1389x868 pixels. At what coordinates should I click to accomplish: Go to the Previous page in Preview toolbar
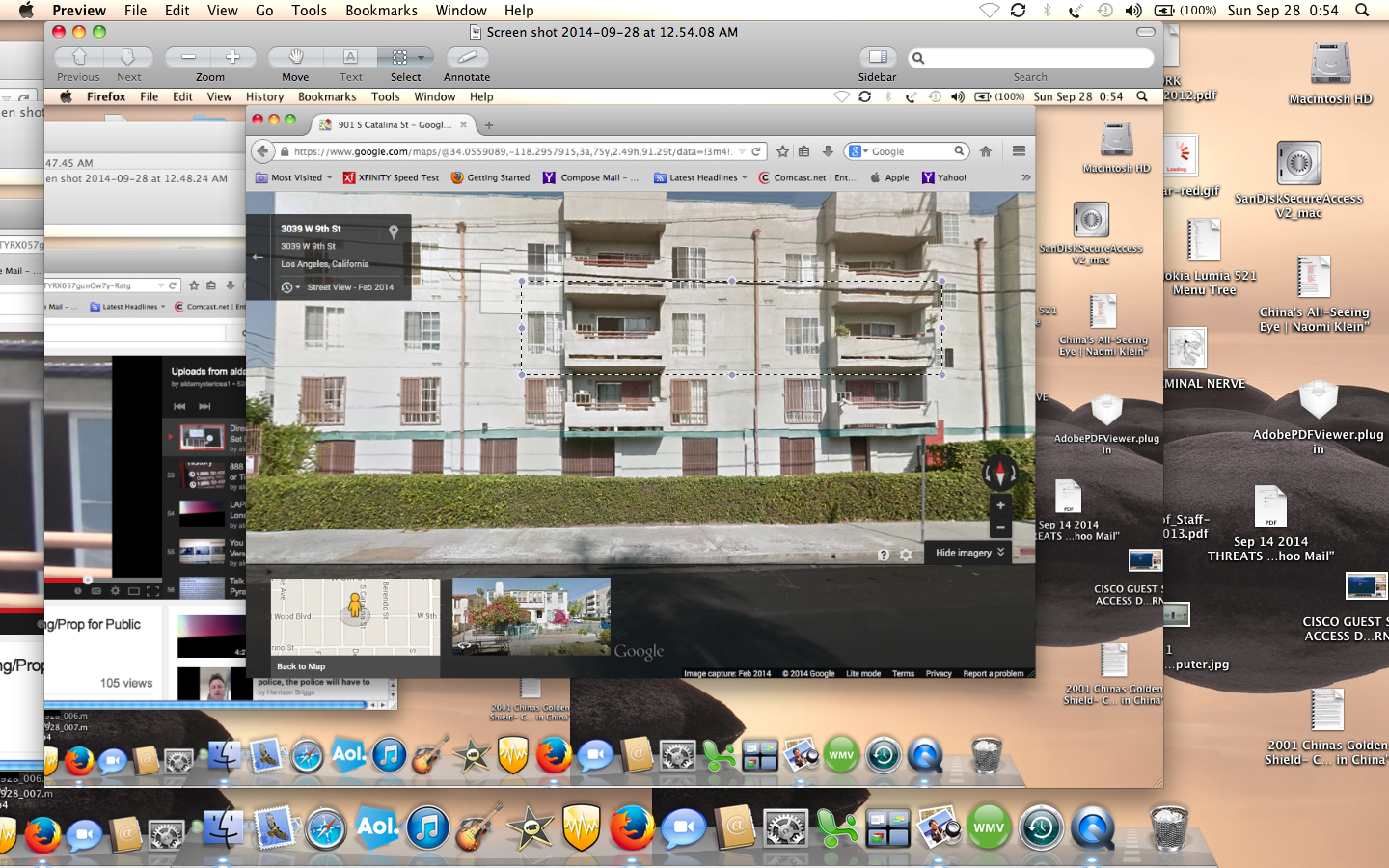pos(79,58)
